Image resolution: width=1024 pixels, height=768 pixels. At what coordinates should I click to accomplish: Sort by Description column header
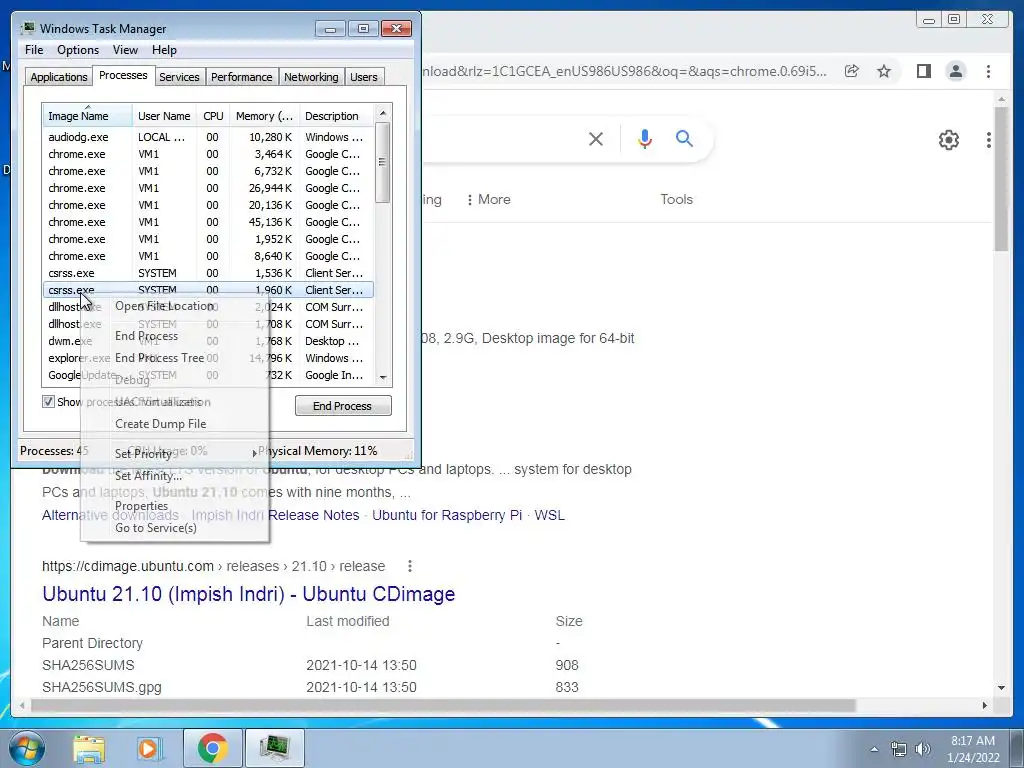point(337,116)
